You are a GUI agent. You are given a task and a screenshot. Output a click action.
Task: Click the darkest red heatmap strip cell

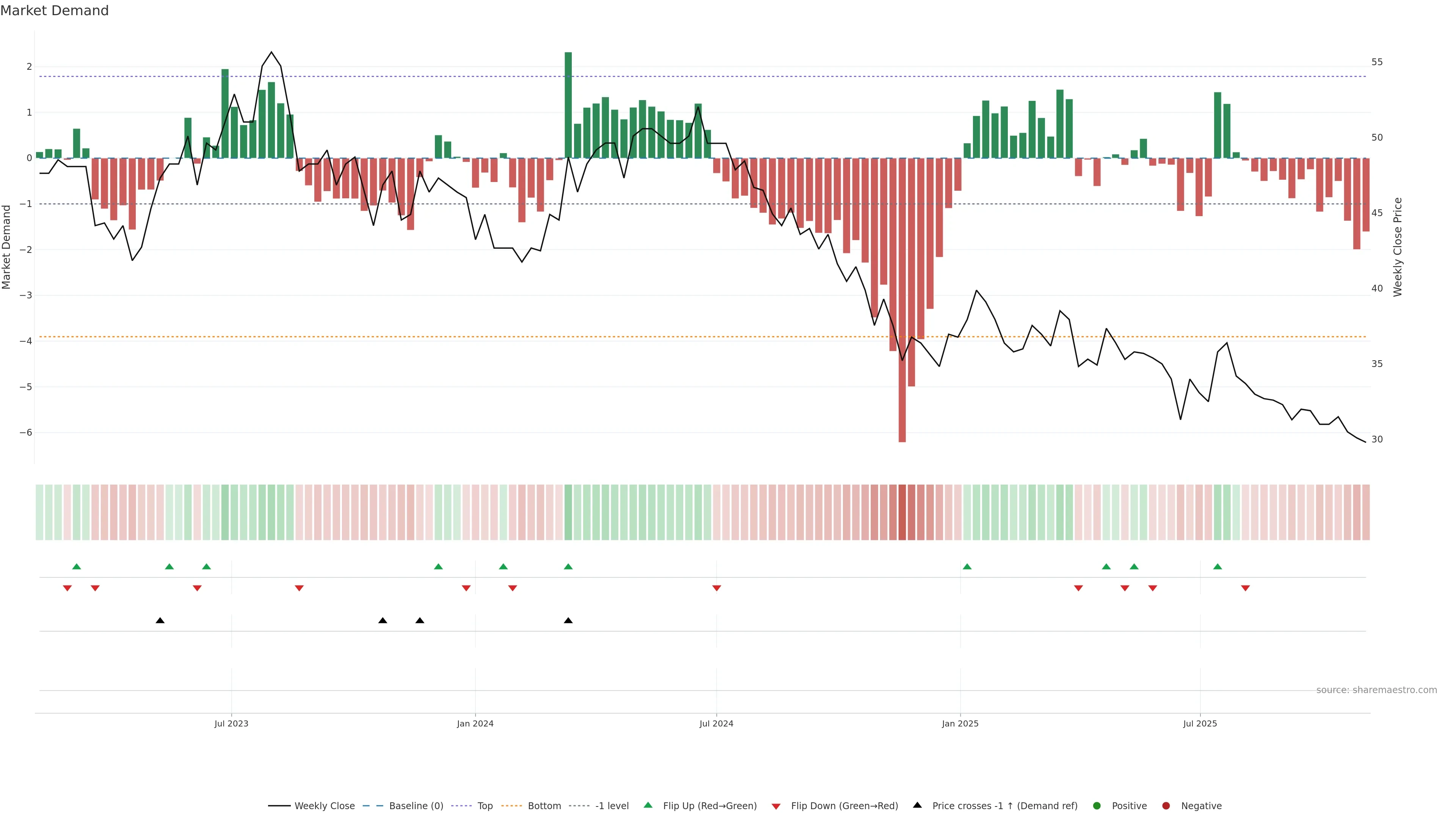pyautogui.click(x=902, y=512)
